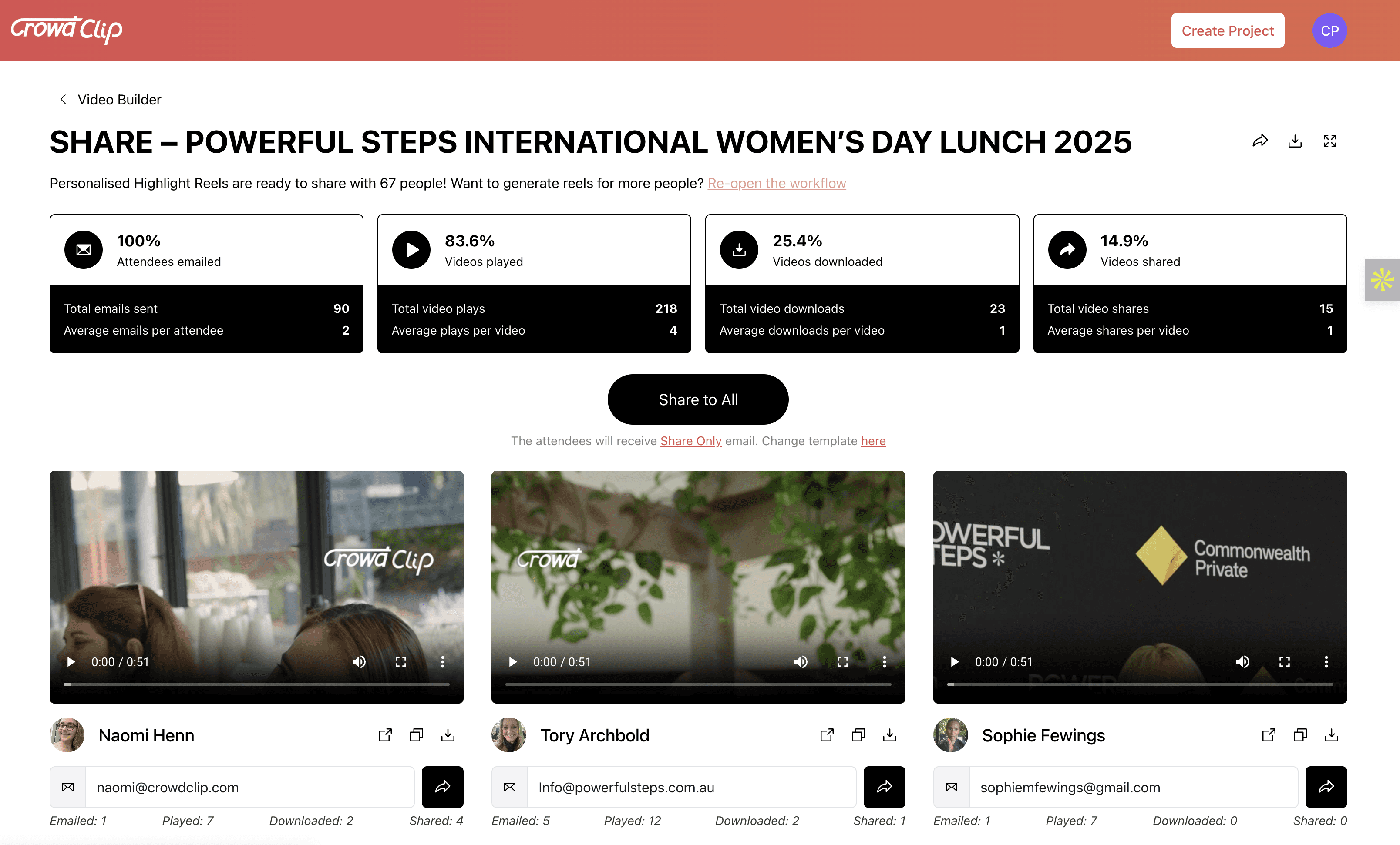This screenshot has width=1400, height=845.
Task: Click the 'Total emails sent' row
Action: pyautogui.click(x=206, y=308)
